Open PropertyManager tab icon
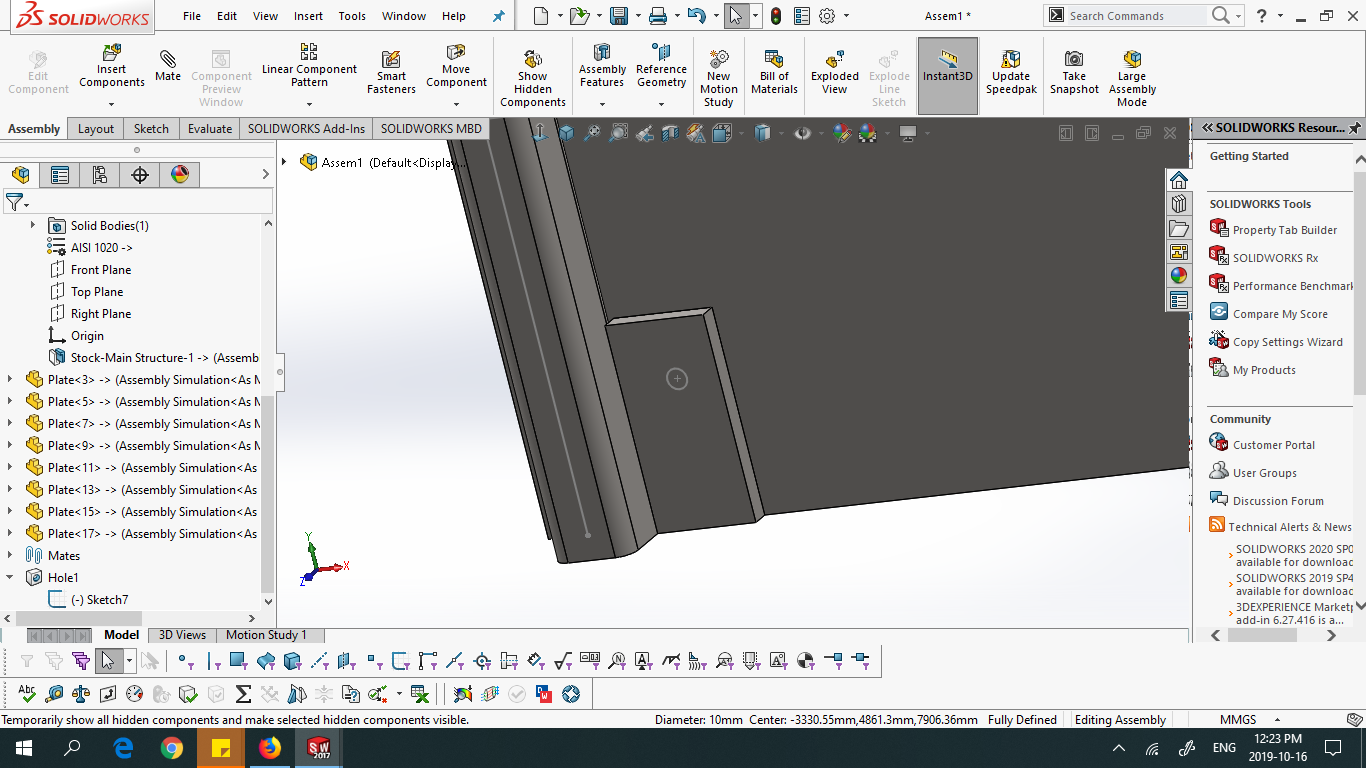This screenshot has height=768, width=1366. tap(60, 175)
